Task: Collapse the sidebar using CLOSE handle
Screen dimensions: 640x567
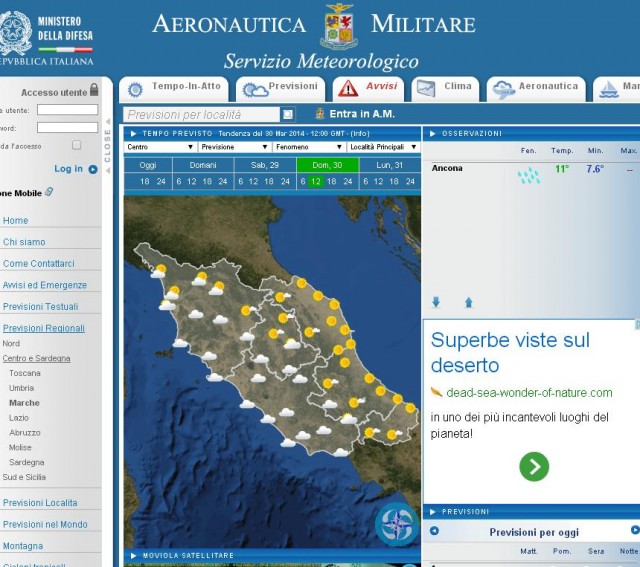Action: 108,147
